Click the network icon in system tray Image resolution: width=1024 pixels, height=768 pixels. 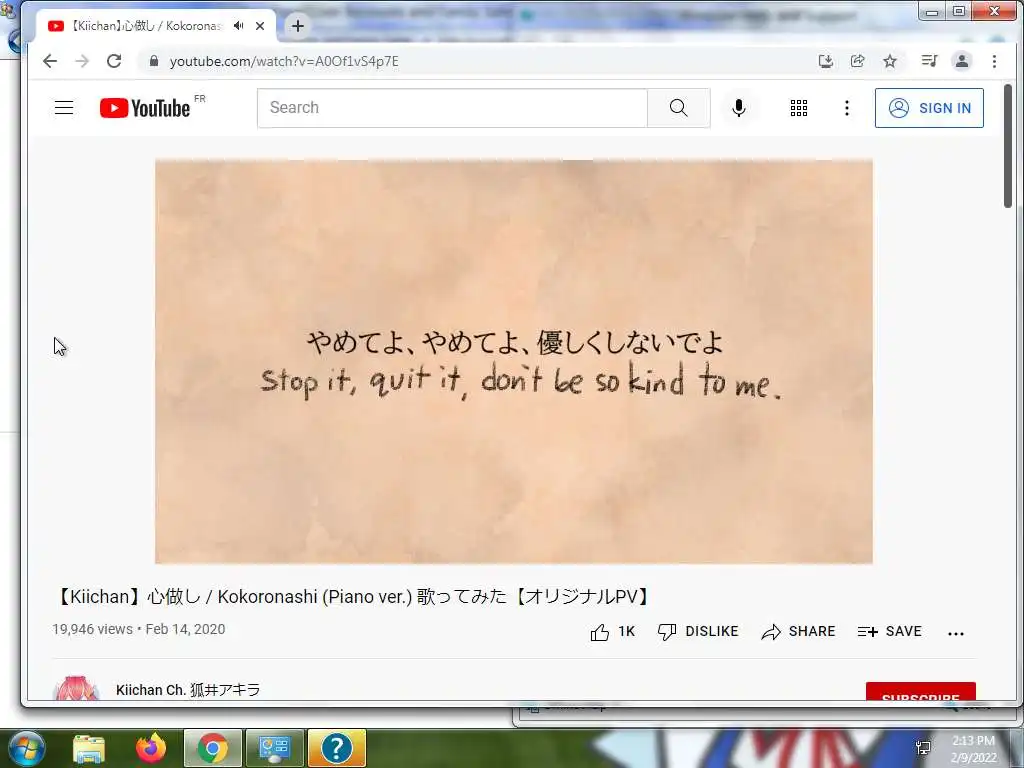click(923, 748)
